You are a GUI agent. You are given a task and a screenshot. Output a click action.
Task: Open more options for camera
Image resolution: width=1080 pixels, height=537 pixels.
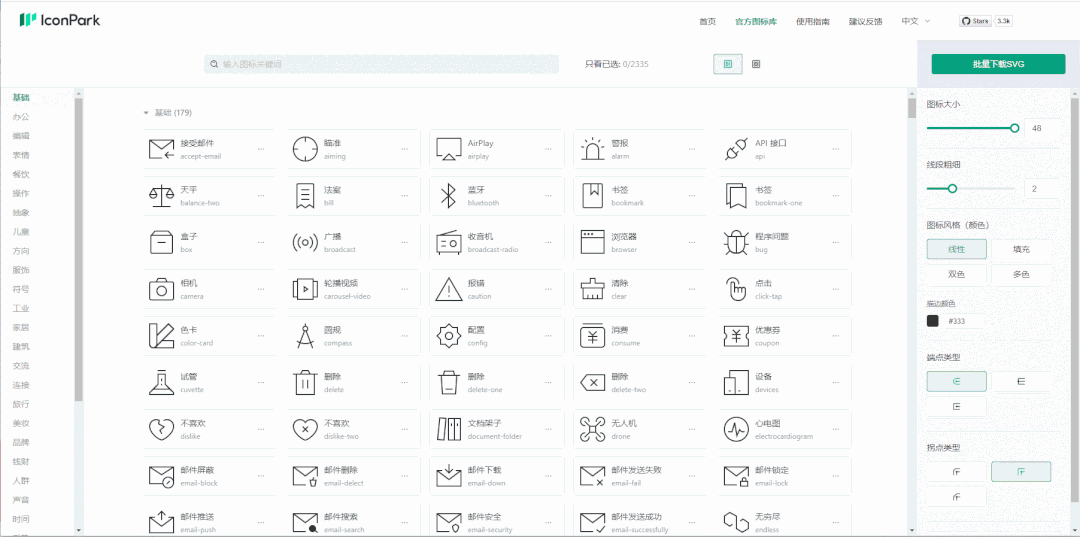pos(261,289)
